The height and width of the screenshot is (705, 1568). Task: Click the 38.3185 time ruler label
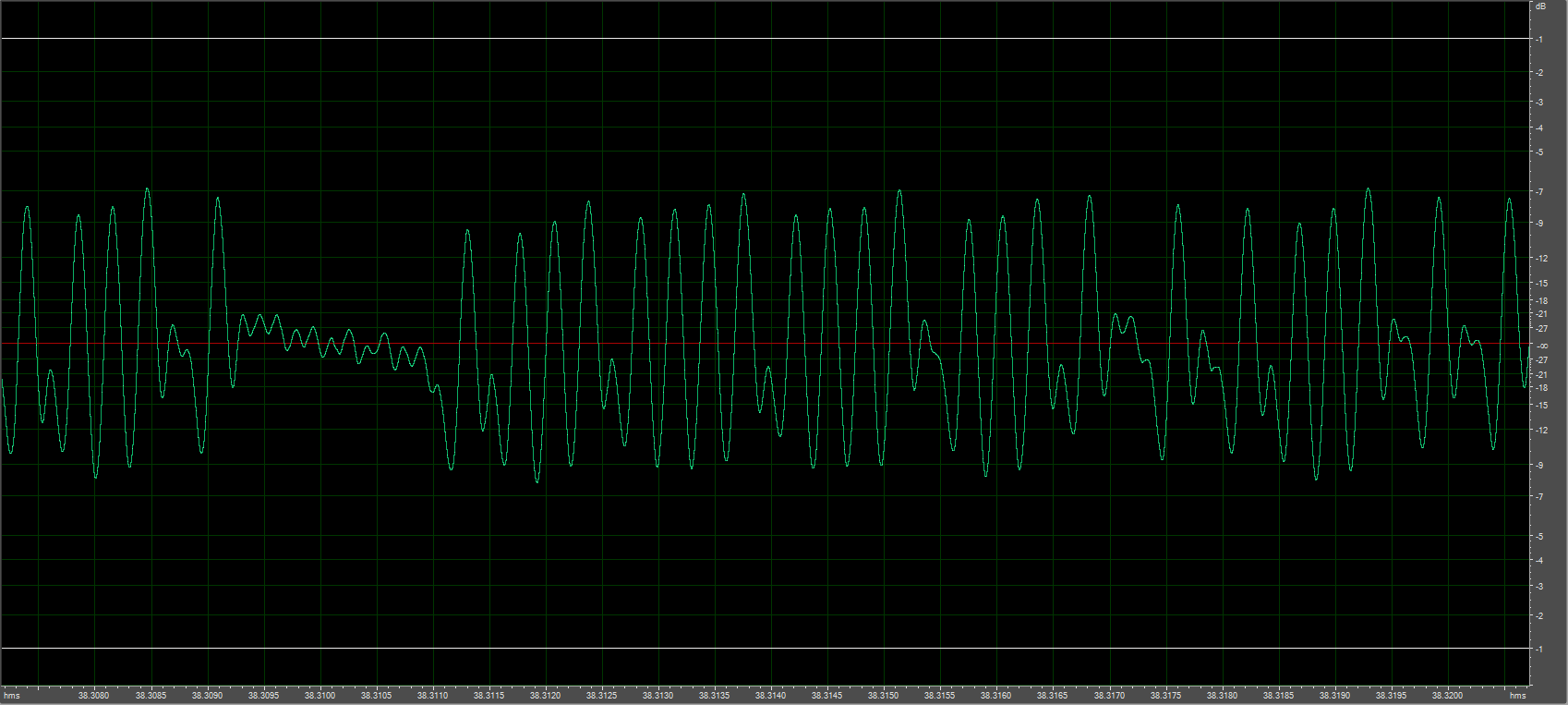1279,696
